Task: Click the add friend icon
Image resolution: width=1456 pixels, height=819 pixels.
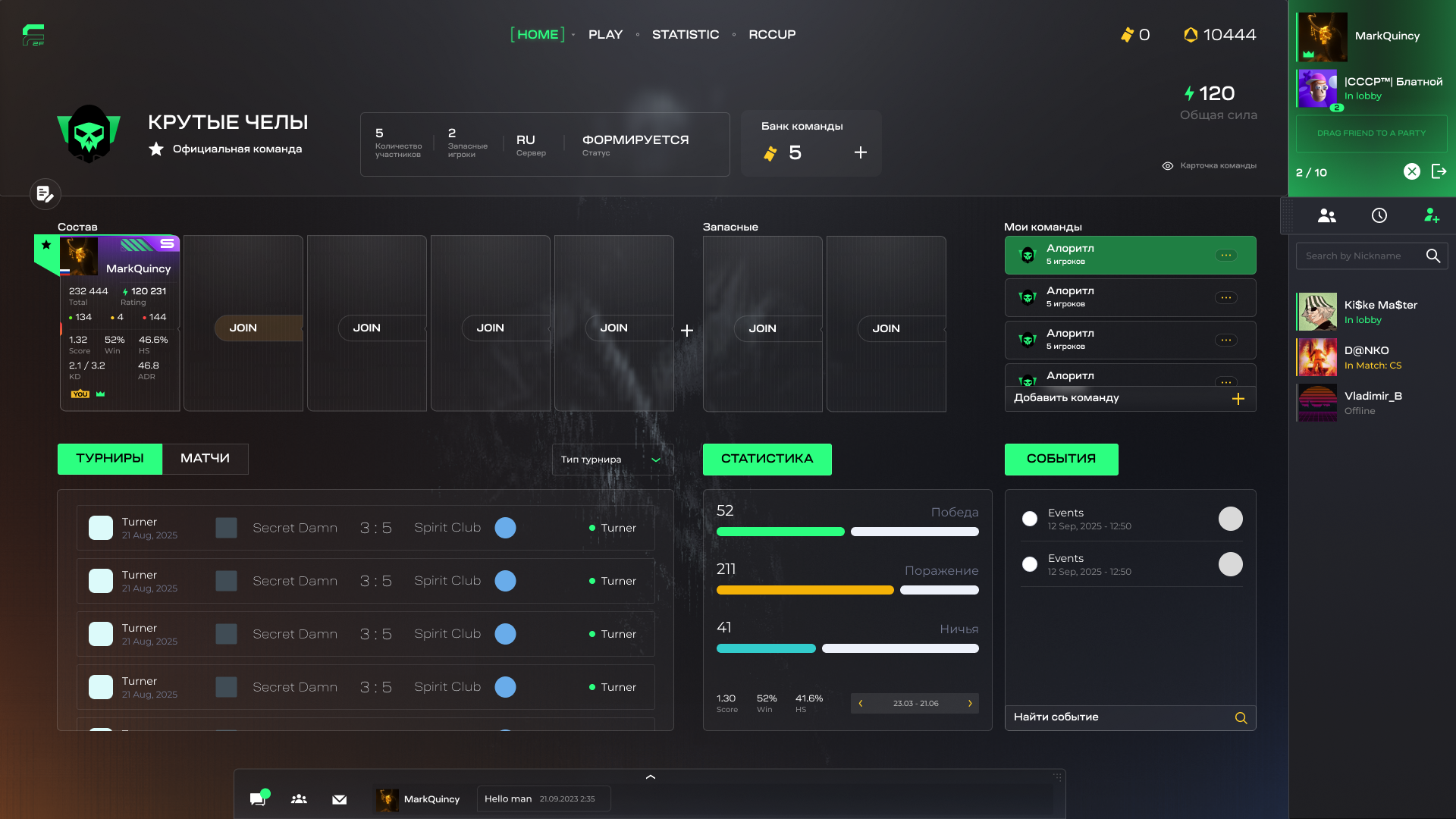Action: point(1431,216)
